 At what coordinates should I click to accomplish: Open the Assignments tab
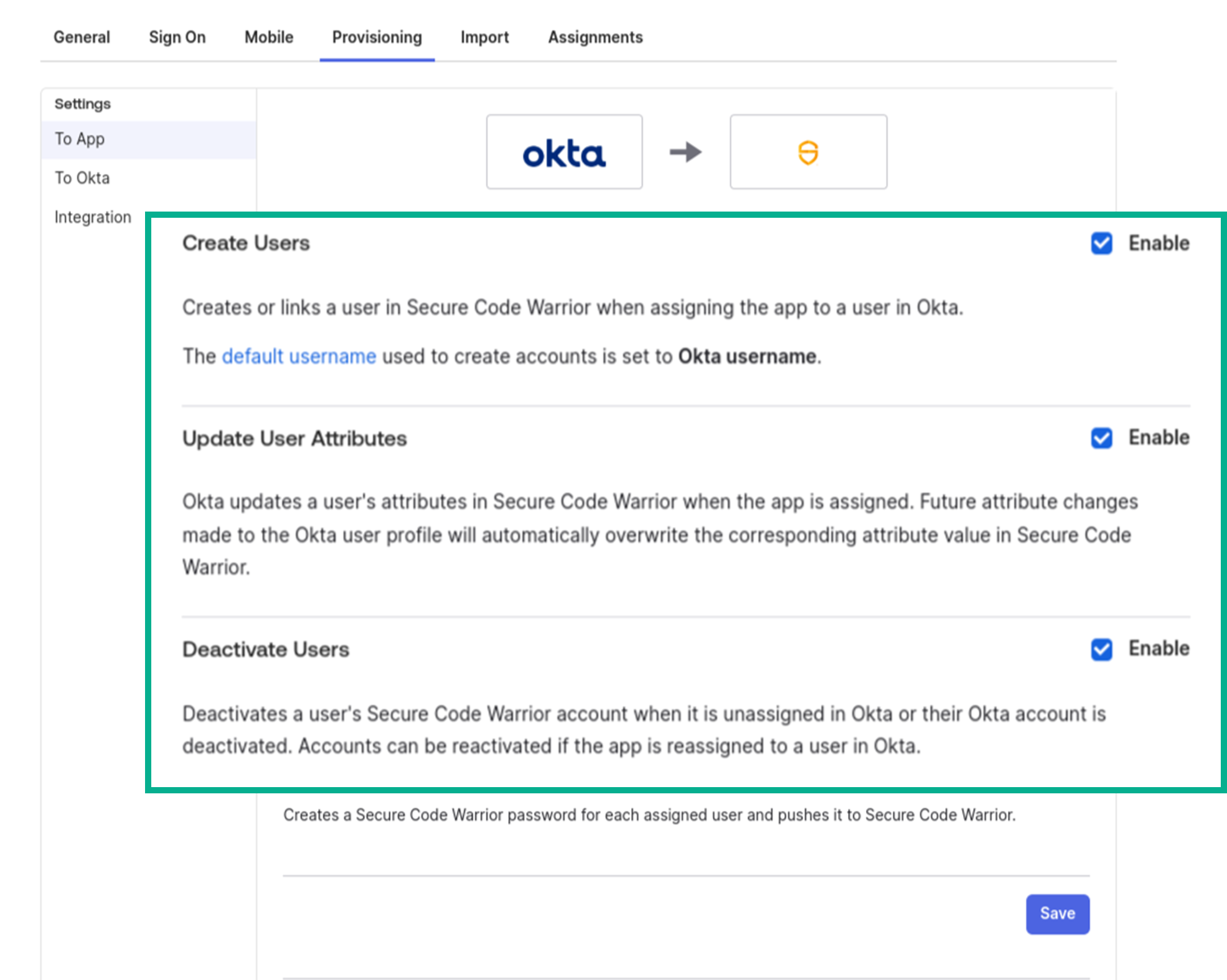pos(595,37)
